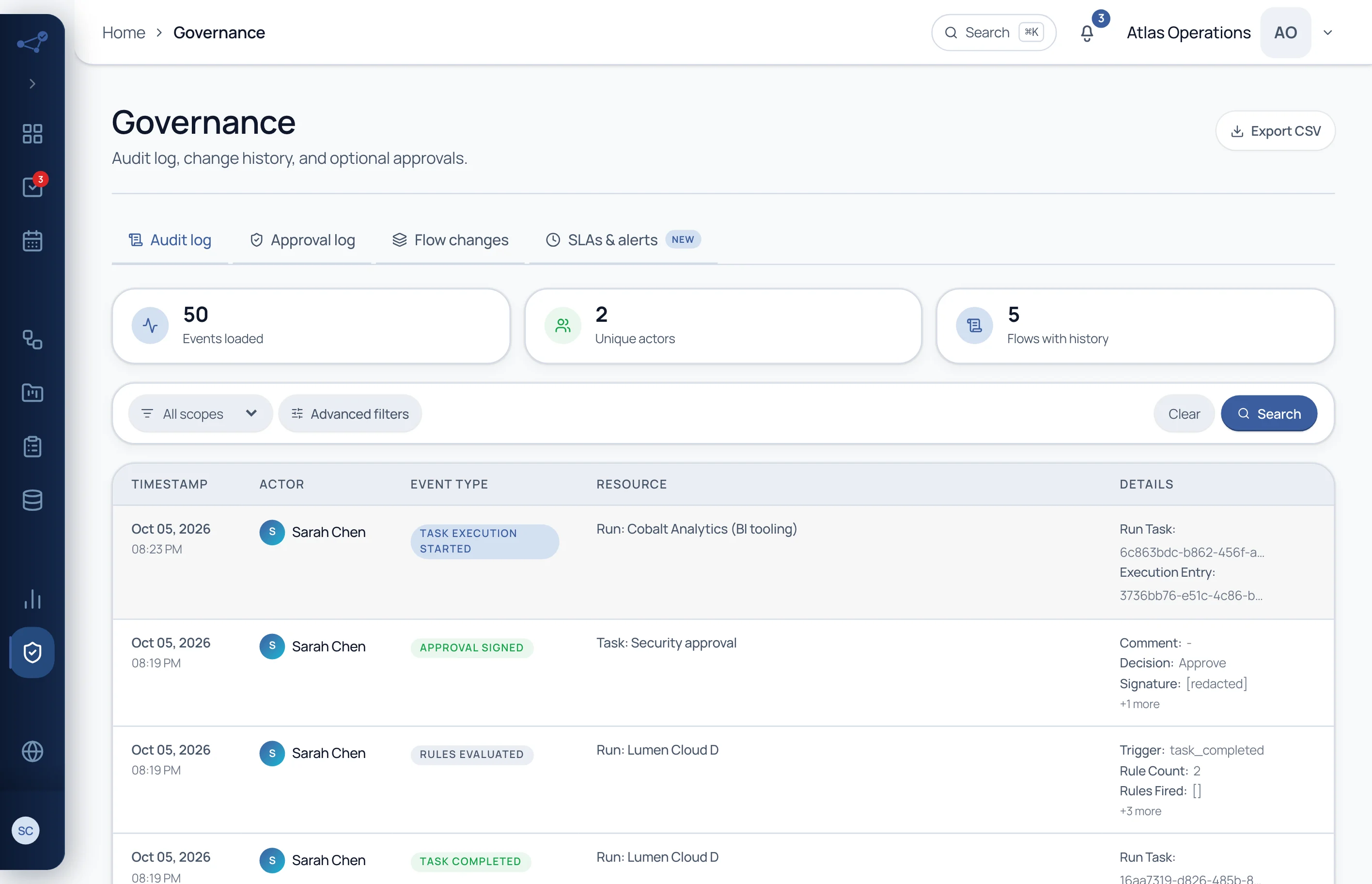The image size is (1372, 884).
Task: Click the Timestamp column header
Action: click(x=170, y=484)
